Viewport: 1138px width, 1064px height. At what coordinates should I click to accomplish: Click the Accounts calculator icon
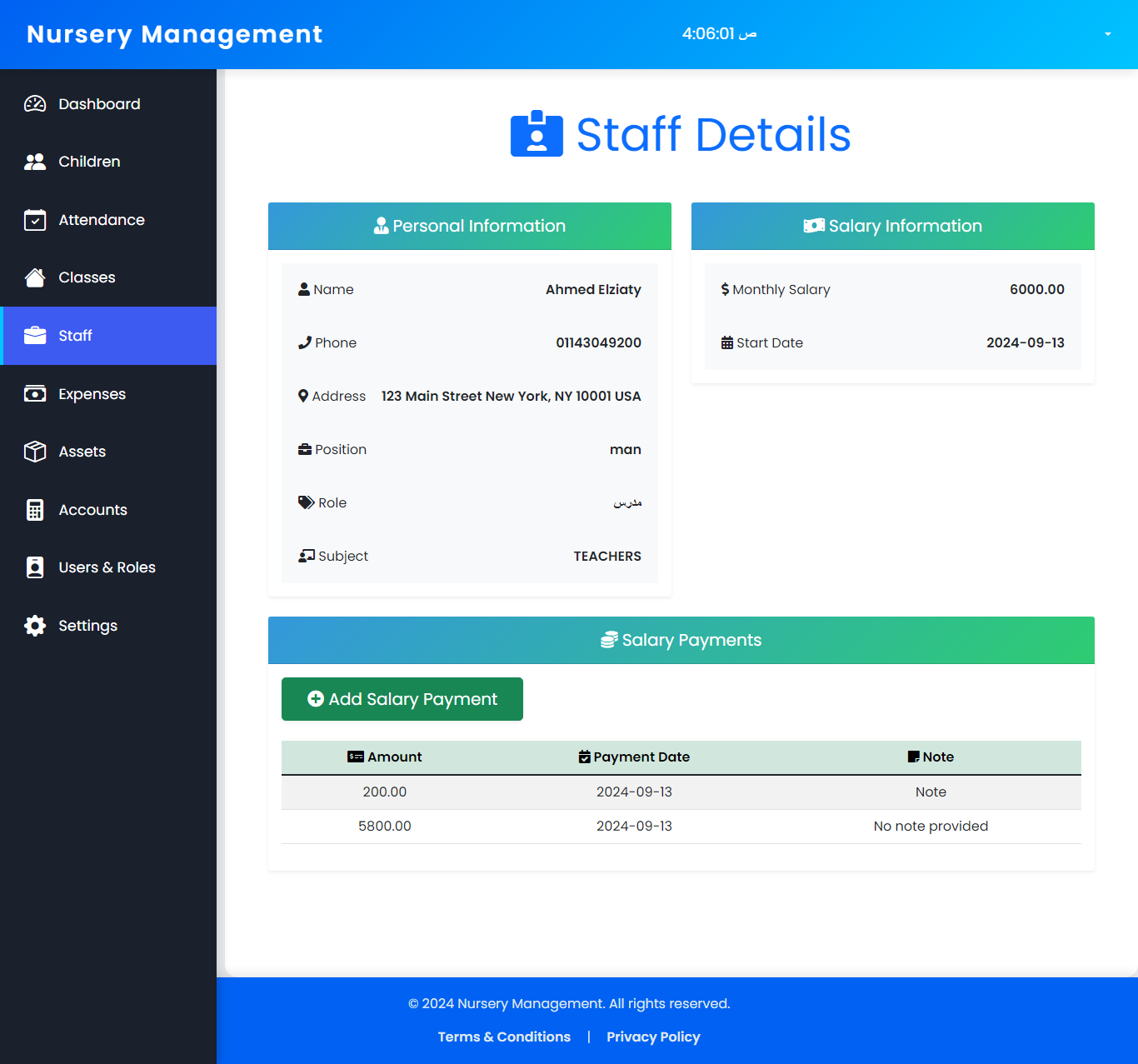click(35, 510)
